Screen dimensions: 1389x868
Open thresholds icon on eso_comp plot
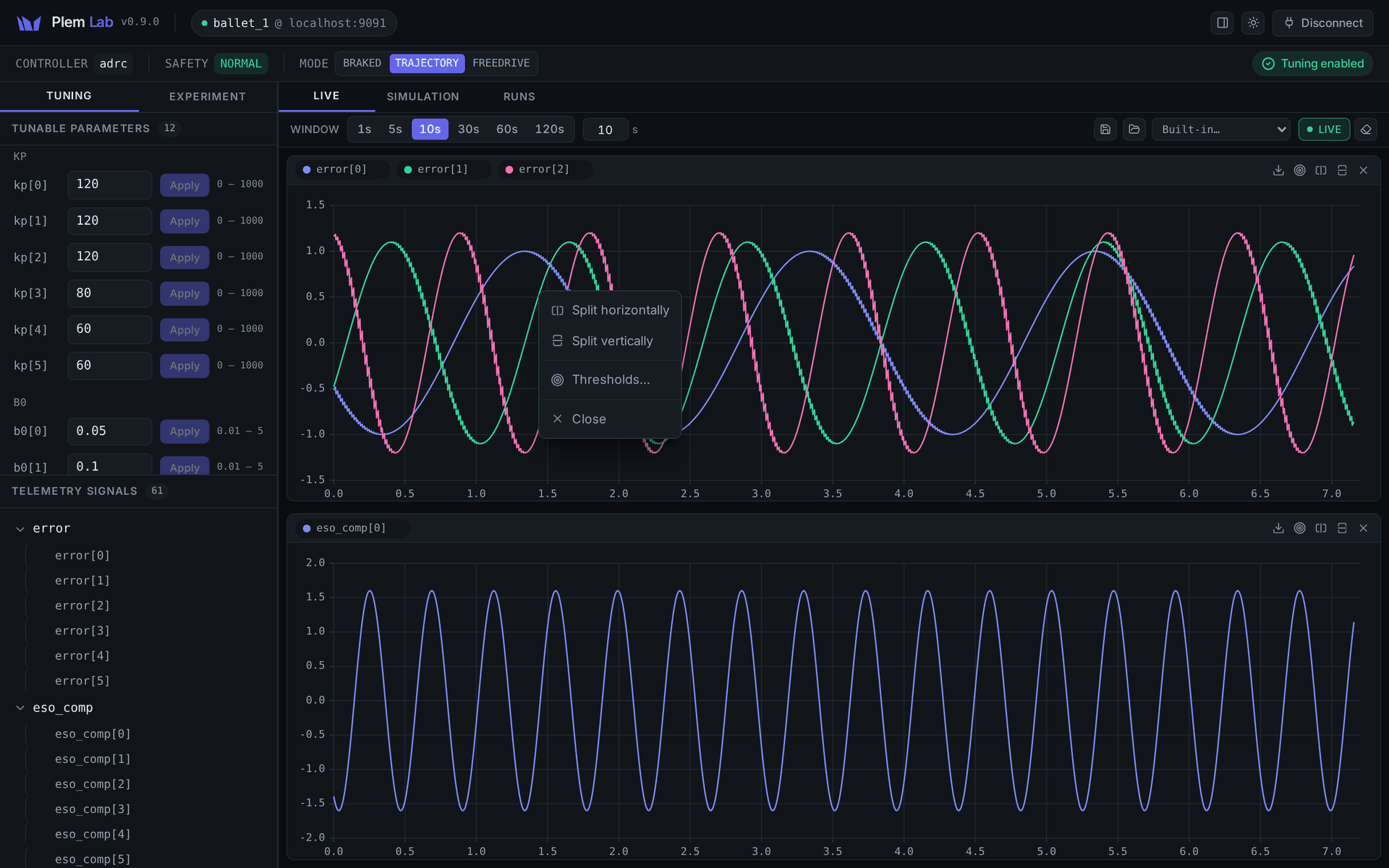click(1299, 529)
